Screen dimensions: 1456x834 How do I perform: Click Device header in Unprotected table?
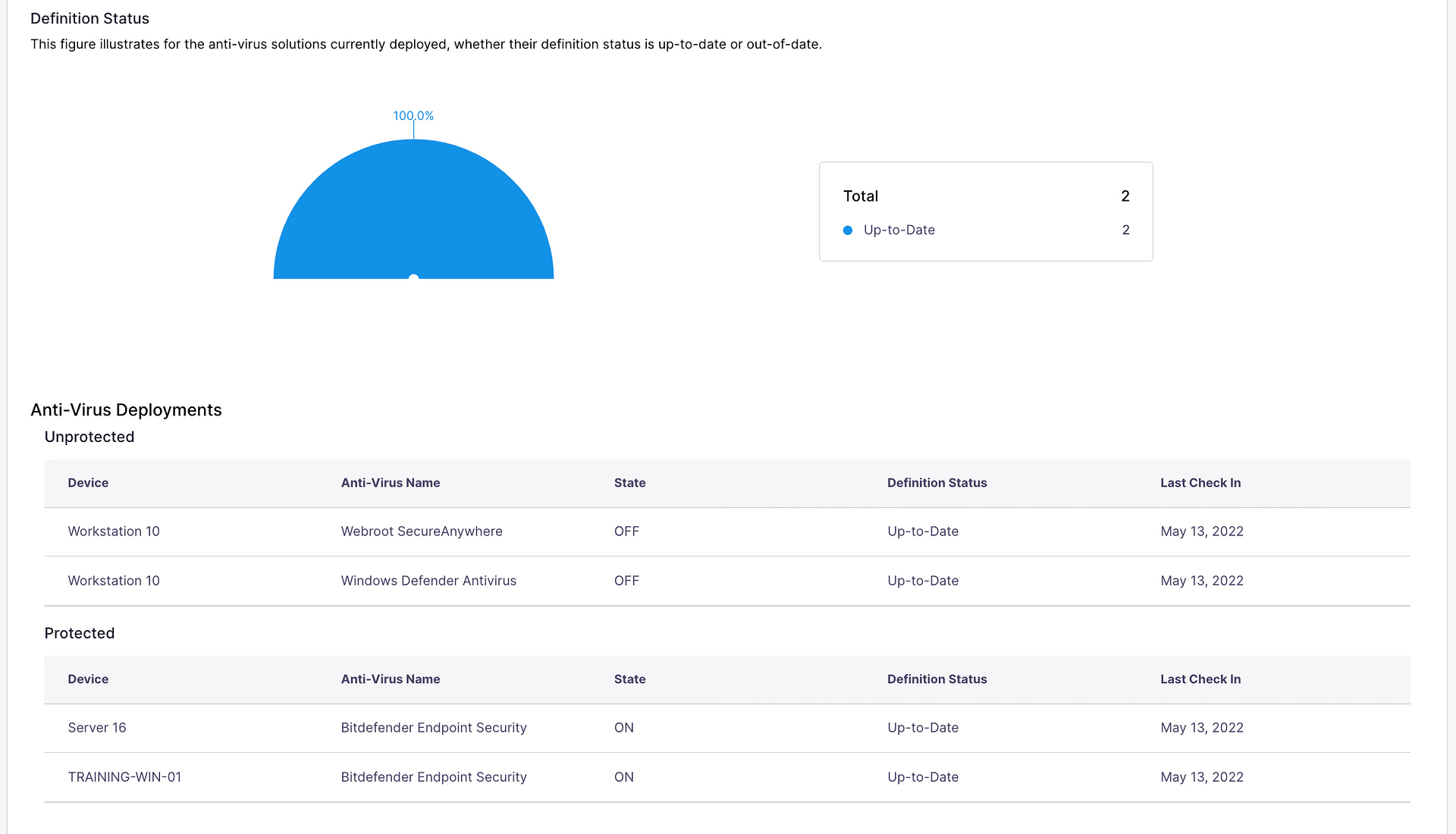pos(88,483)
